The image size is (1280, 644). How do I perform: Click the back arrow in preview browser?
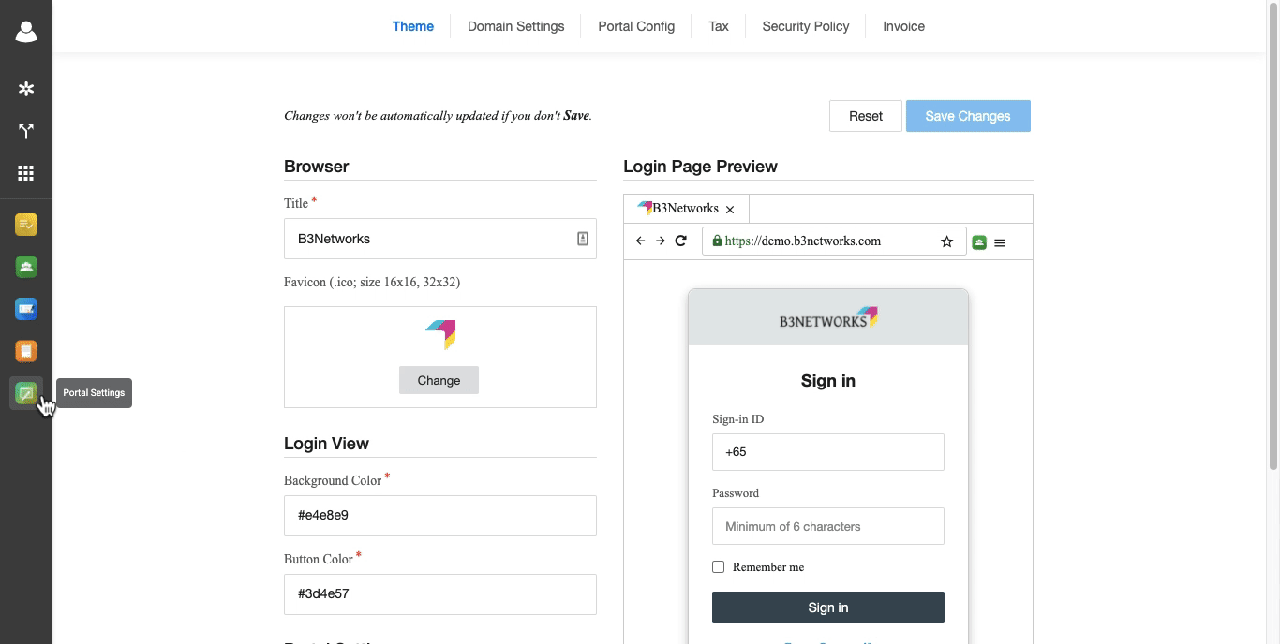coord(640,241)
